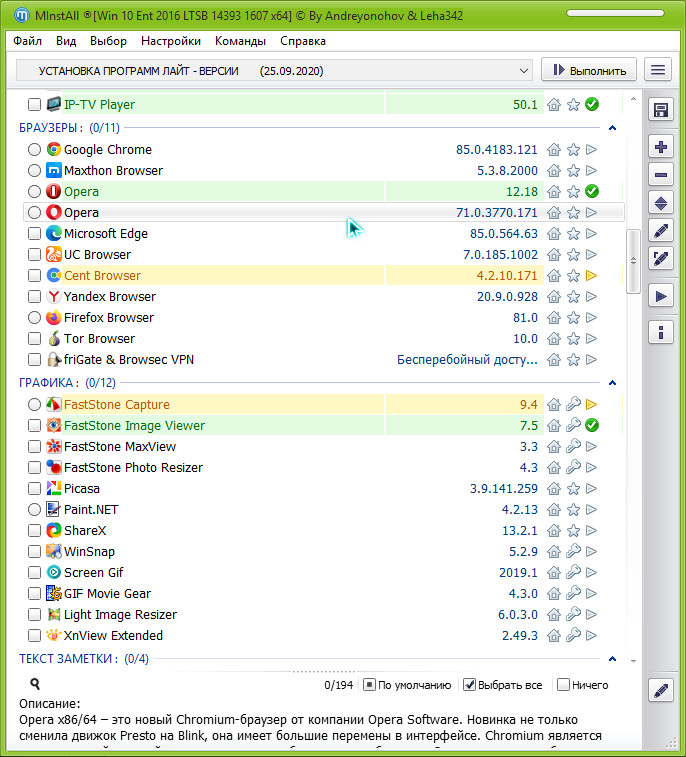Click the horizontal splitter above description
686x757 pixels.
[323, 672]
